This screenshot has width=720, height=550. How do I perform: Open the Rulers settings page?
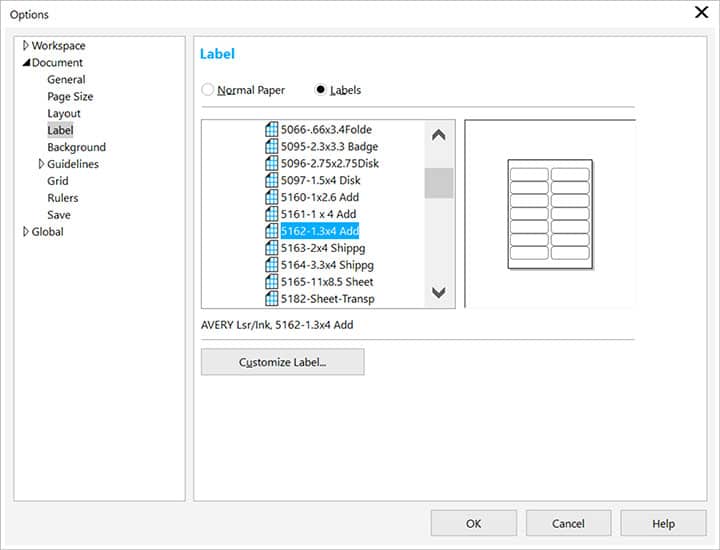pos(63,198)
